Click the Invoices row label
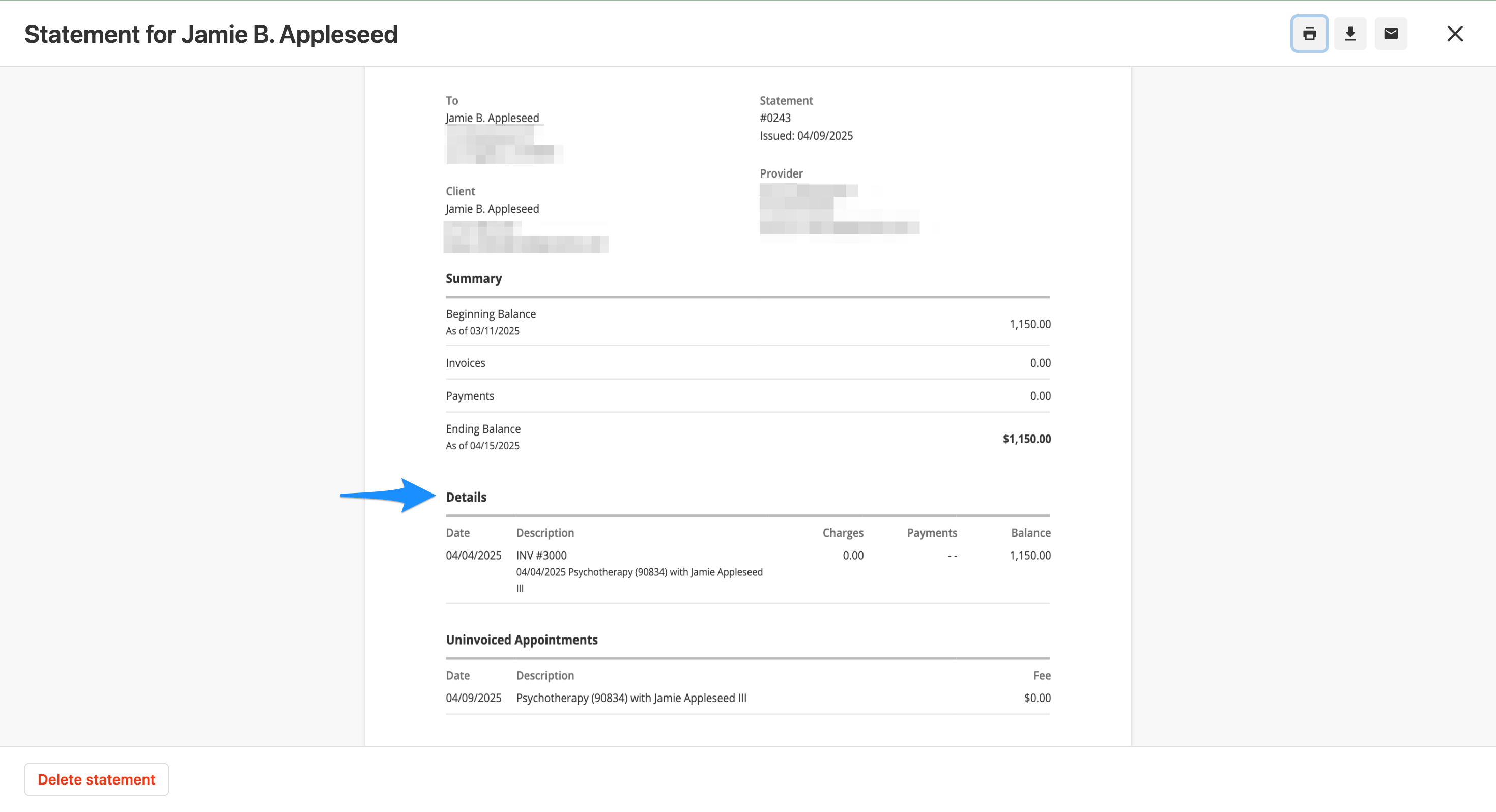The width and height of the screenshot is (1496, 812). click(x=465, y=363)
